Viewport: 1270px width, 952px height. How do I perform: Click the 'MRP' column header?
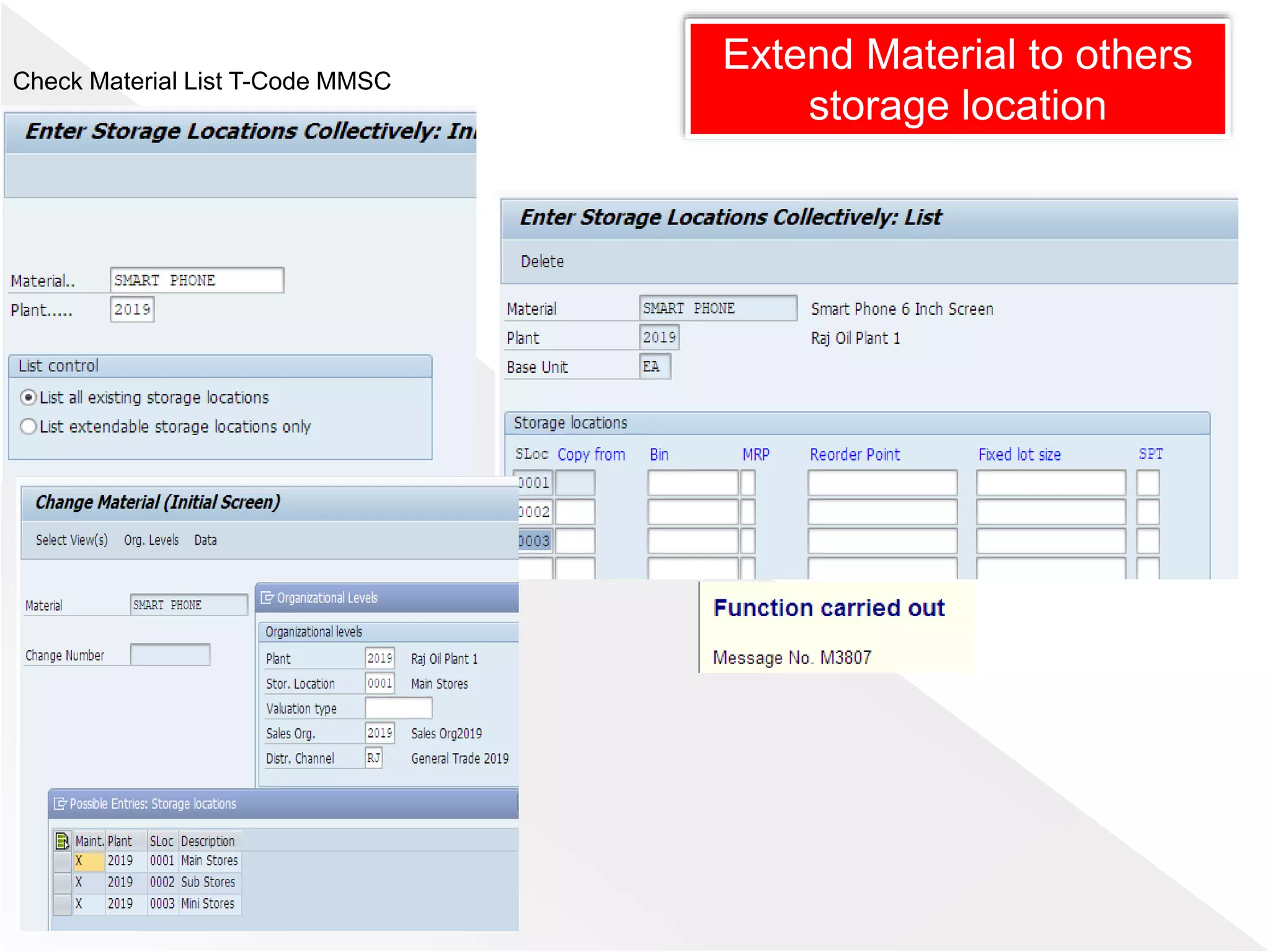[x=756, y=454]
